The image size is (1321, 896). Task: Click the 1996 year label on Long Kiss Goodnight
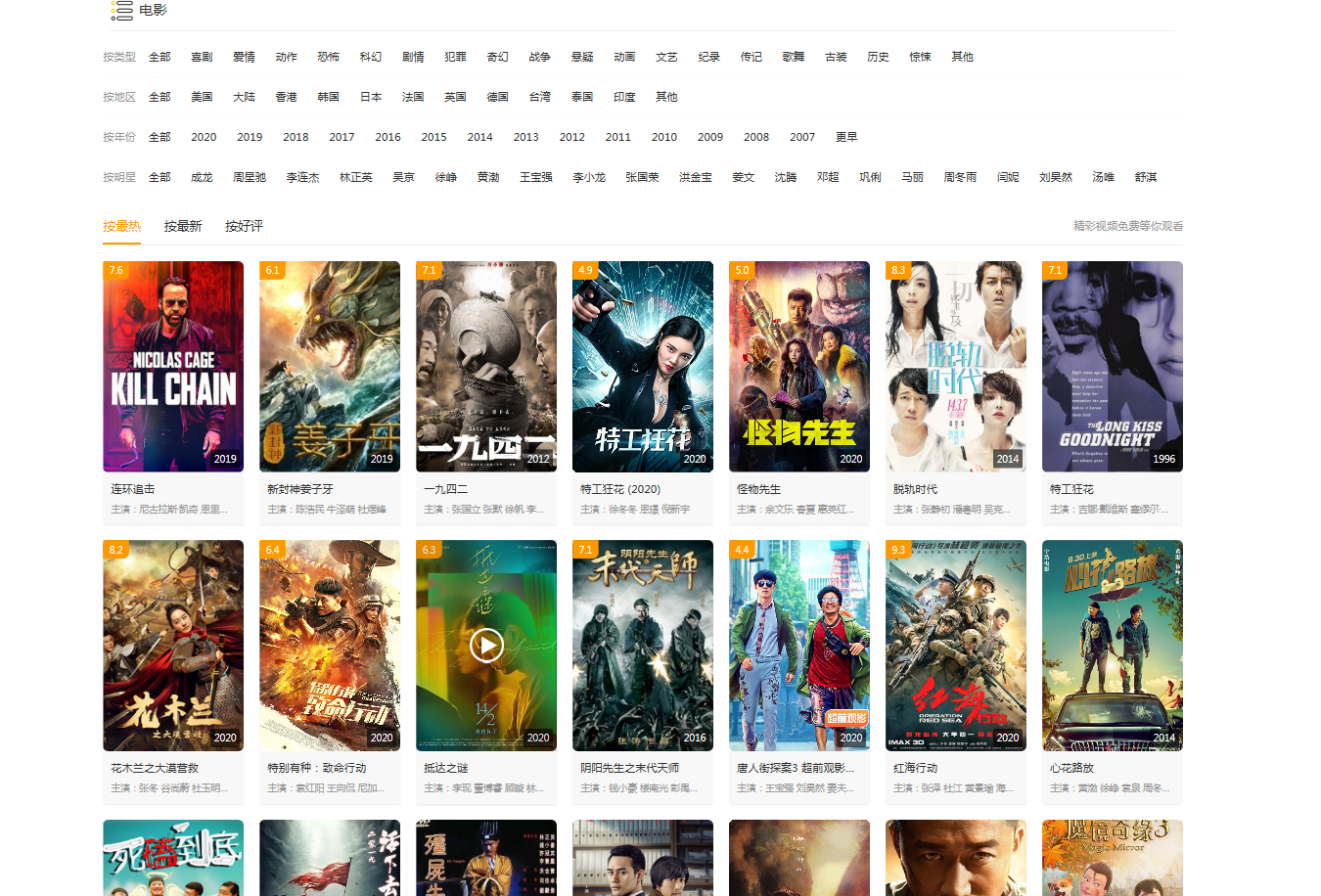pos(1164,459)
